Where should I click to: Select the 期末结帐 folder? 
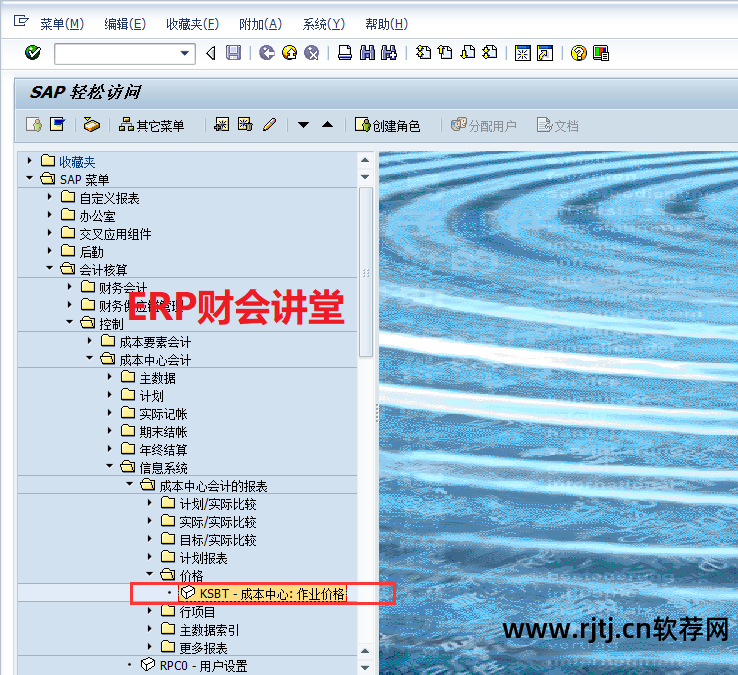pos(163,432)
